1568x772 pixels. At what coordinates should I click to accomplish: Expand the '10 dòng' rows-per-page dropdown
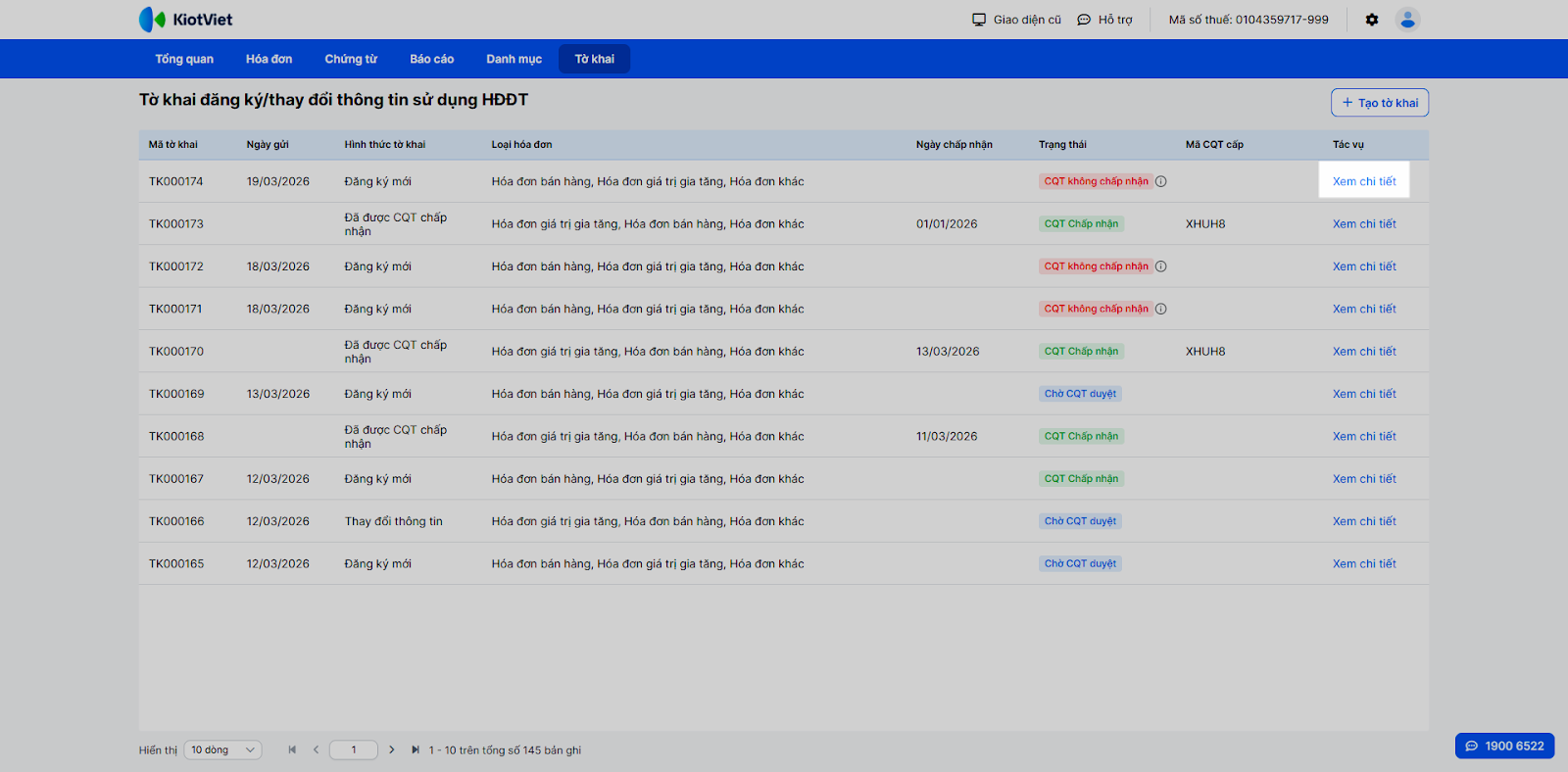point(222,749)
